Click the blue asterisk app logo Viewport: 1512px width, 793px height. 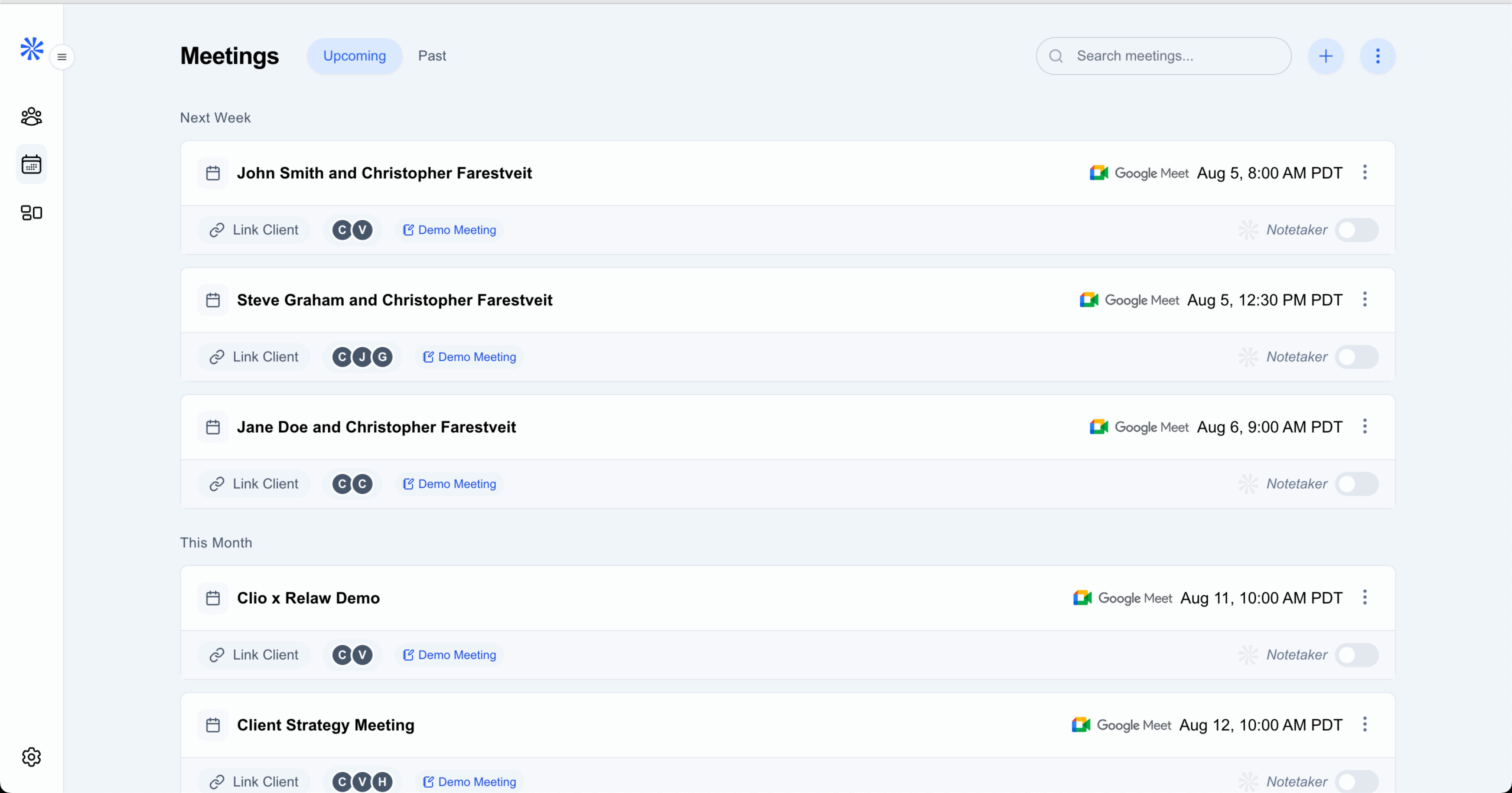pyautogui.click(x=32, y=48)
